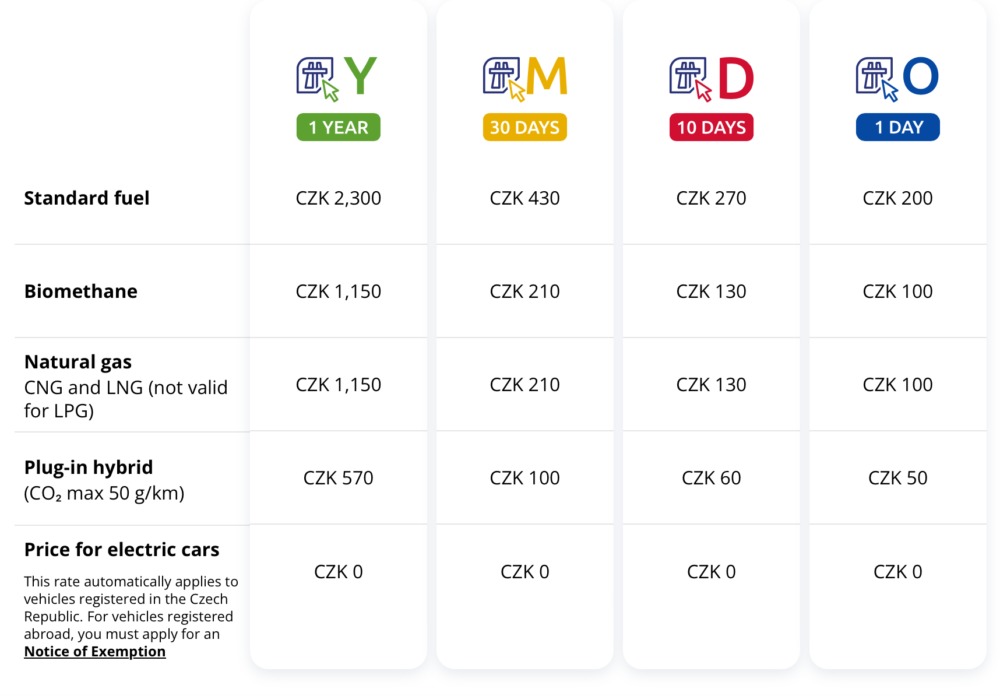Select the red 10 DAYS badge
The width and height of the screenshot is (1000, 696).
[x=711, y=127]
